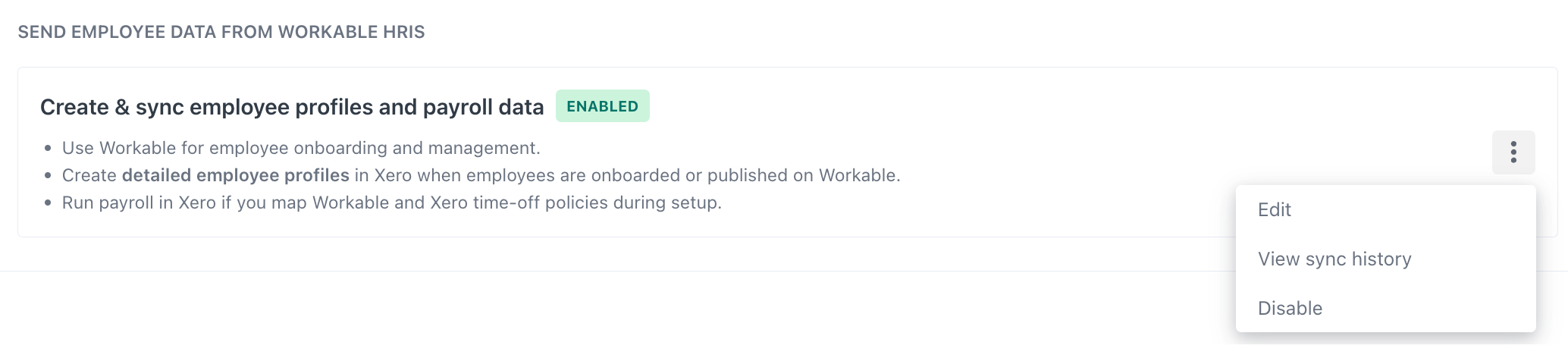Click the bullet dot before Use Workable
The height and width of the screenshot is (358, 1568).
[x=48, y=149]
